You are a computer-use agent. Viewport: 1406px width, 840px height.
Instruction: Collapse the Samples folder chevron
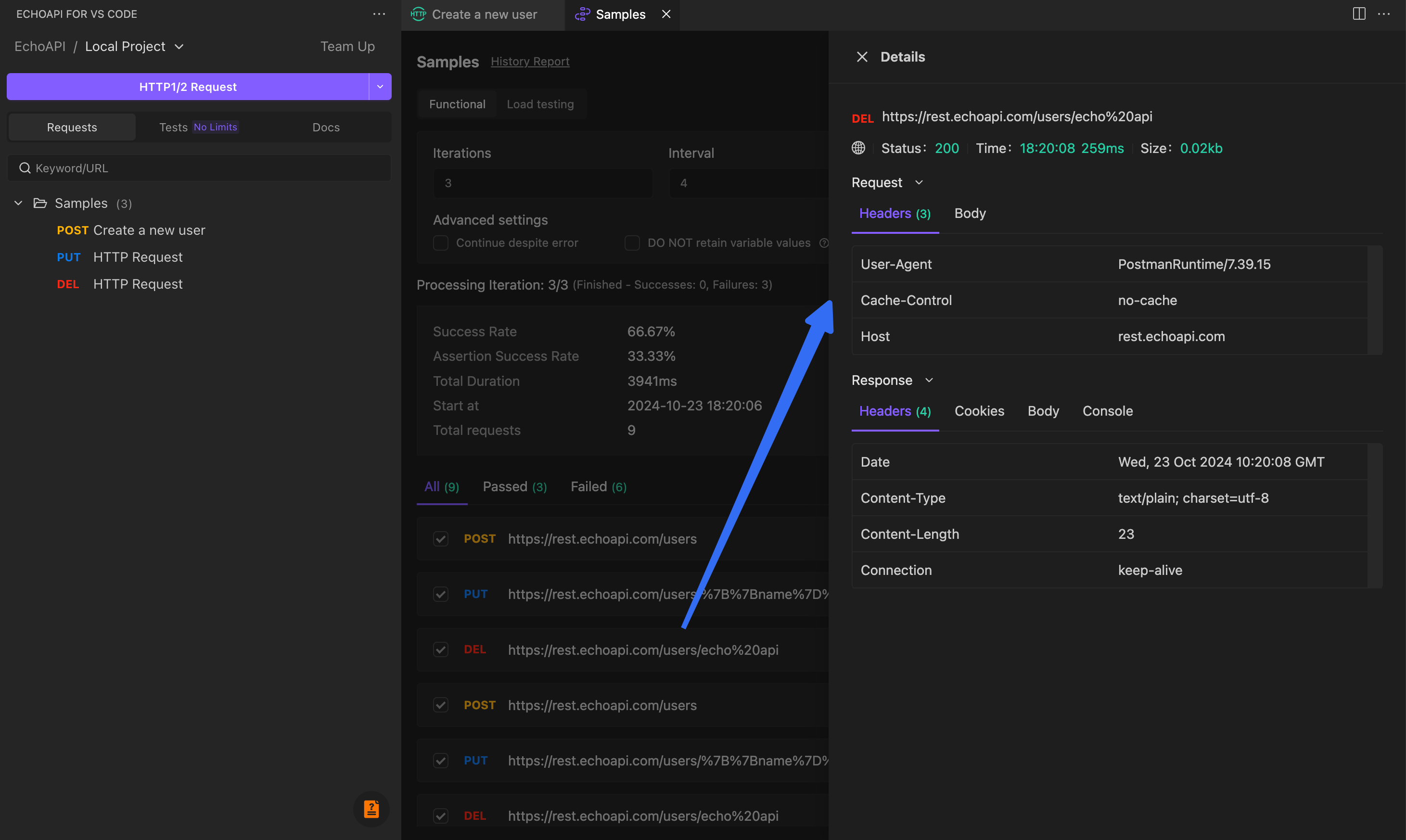(18, 203)
